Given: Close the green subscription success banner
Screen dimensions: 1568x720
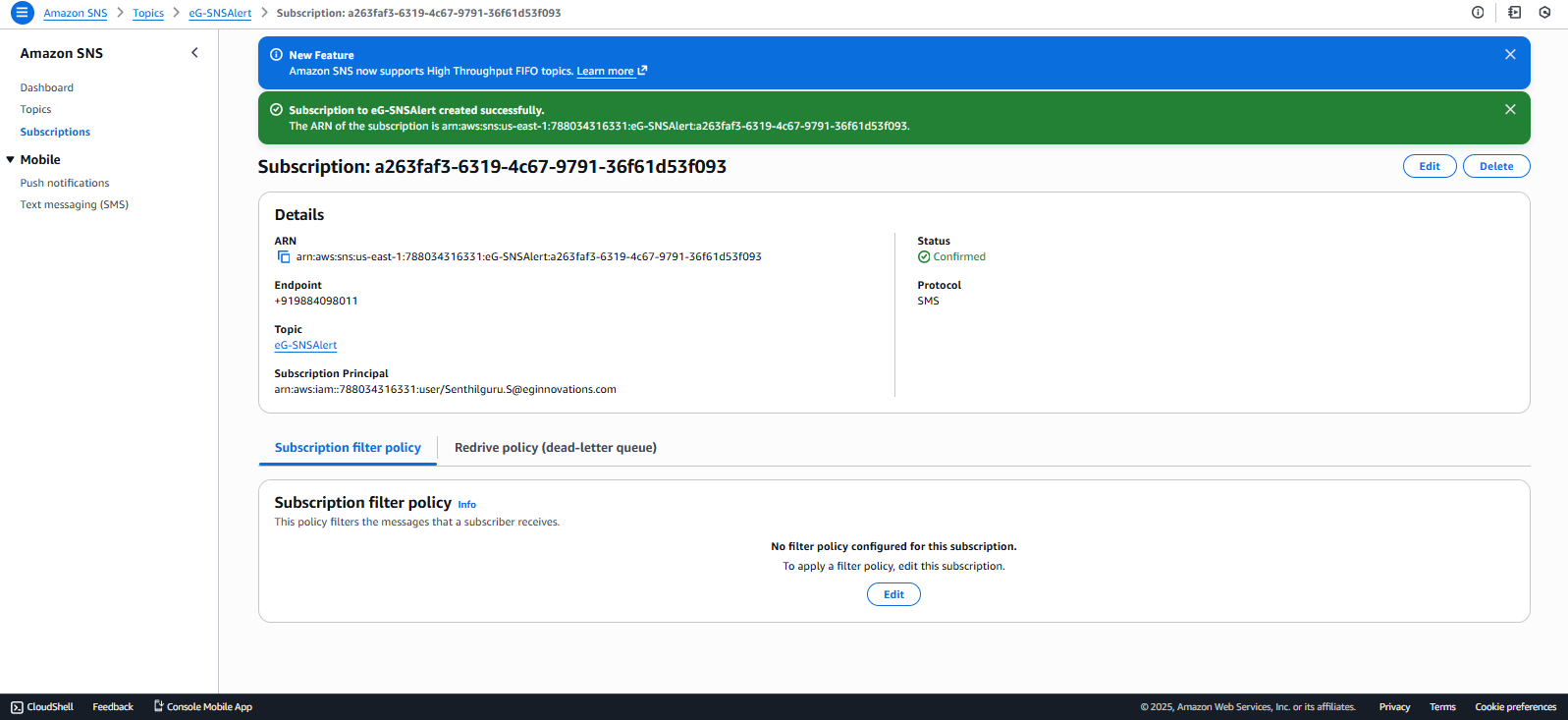Looking at the screenshot, I should tap(1509, 110).
